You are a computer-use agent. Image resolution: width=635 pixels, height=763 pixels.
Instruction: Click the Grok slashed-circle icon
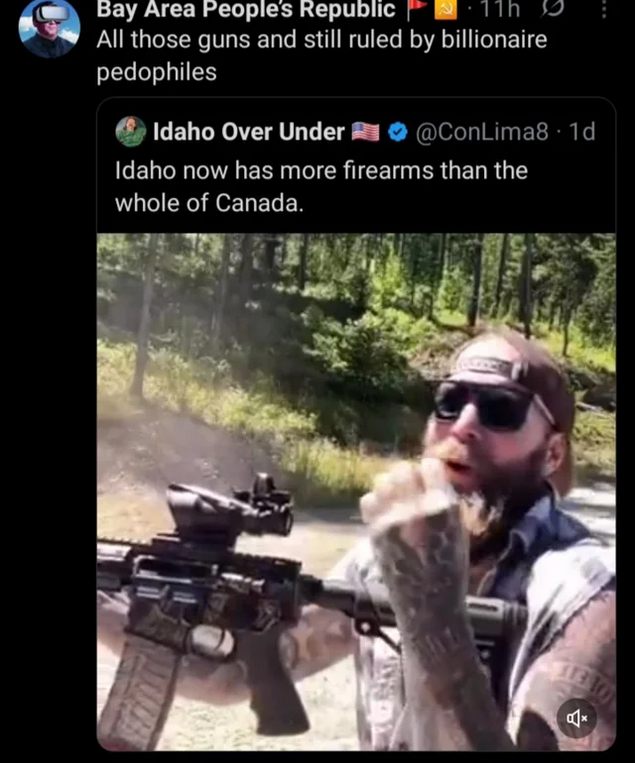coord(552,9)
